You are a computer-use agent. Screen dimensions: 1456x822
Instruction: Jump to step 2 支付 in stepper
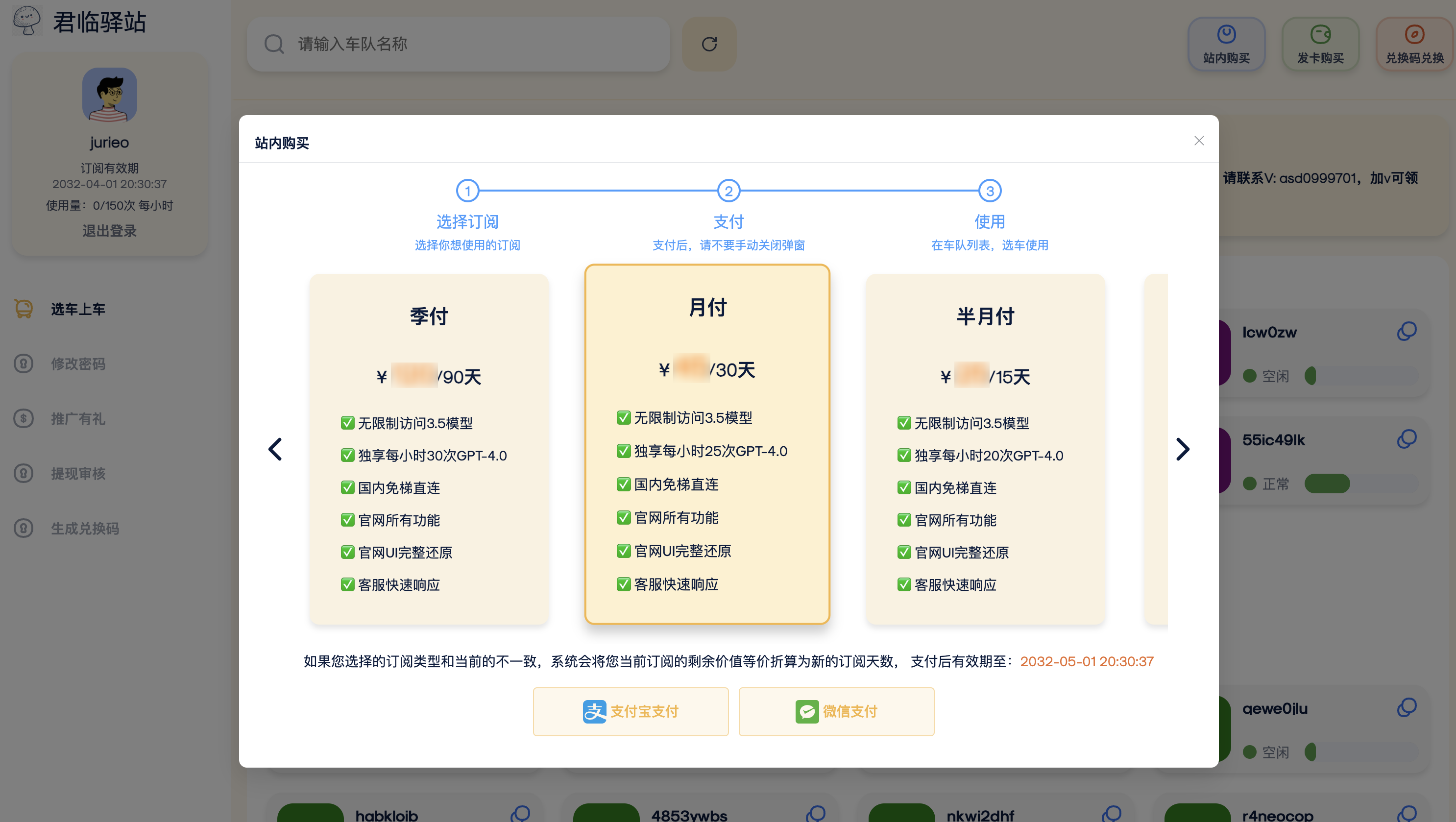728,191
